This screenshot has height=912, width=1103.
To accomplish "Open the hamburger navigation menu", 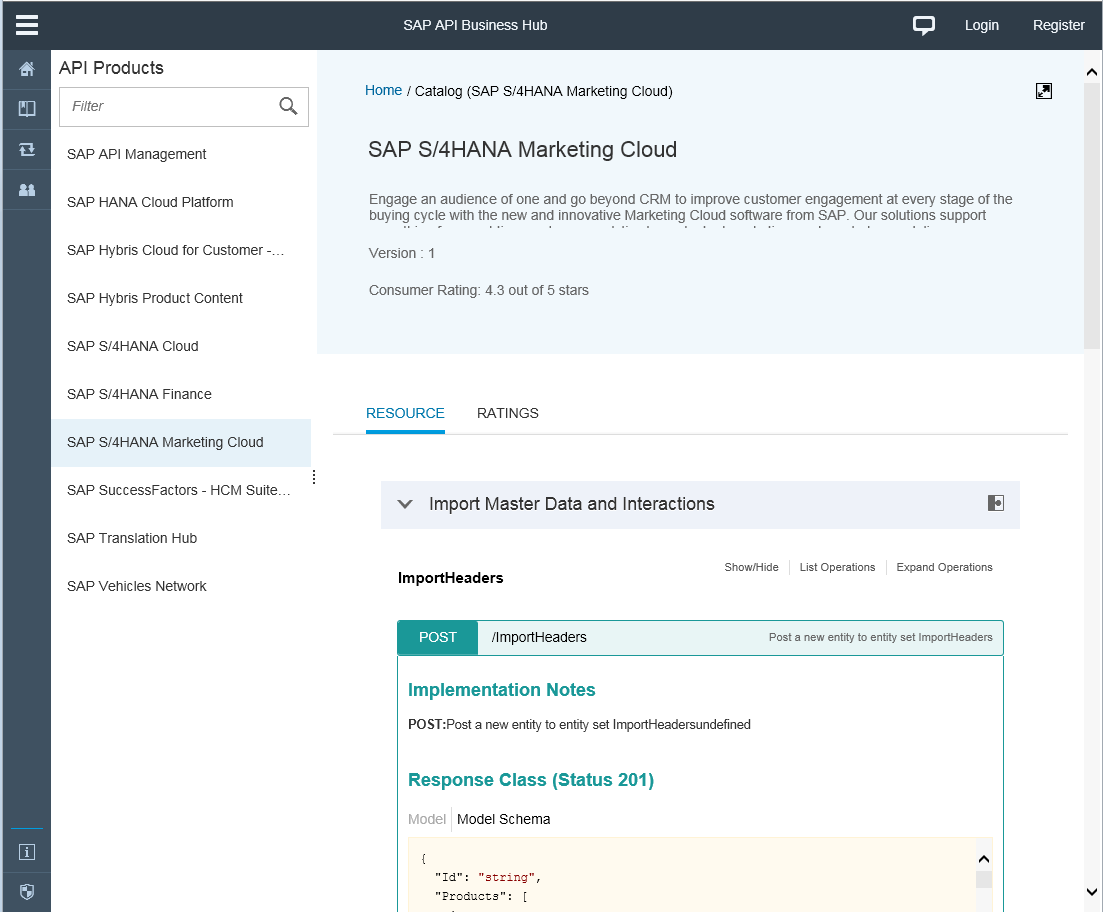I will 27,25.
